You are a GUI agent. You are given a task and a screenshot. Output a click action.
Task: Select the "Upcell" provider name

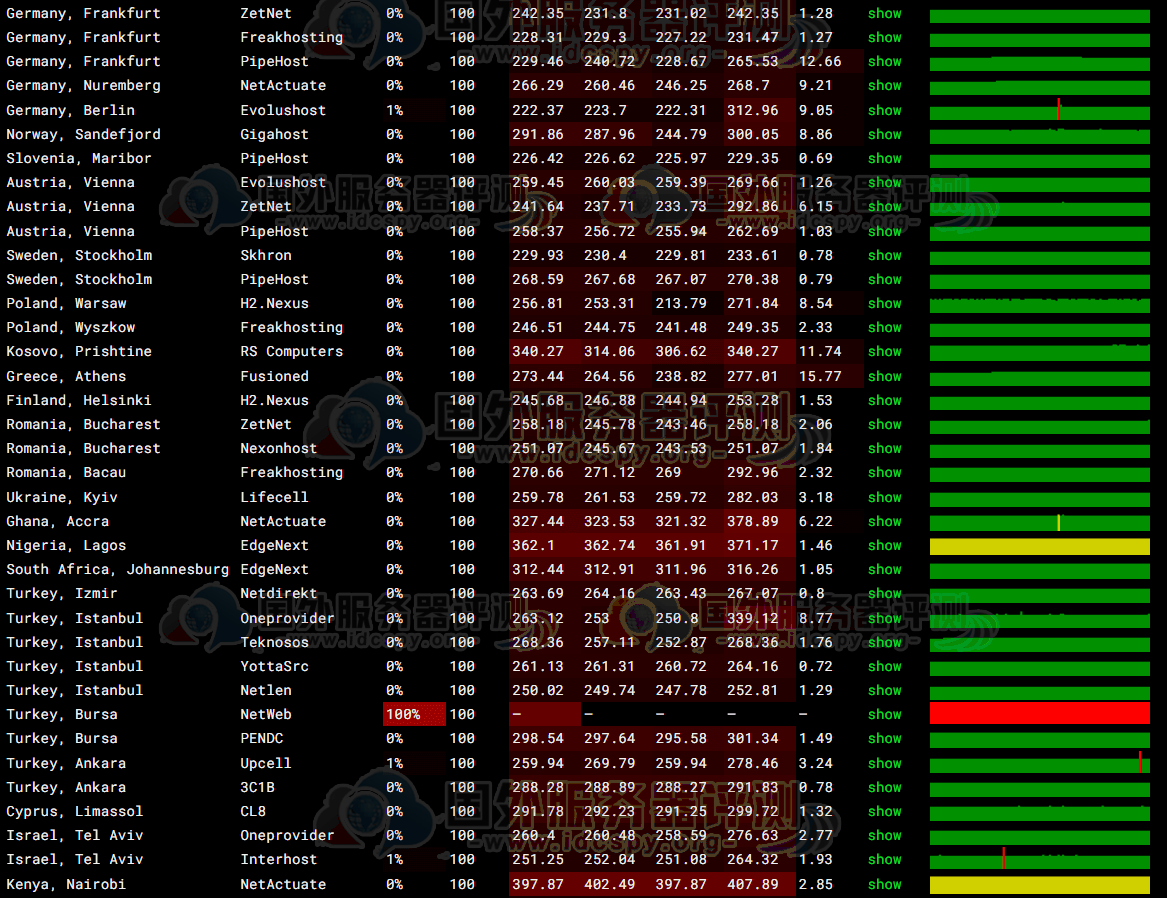(x=266, y=763)
